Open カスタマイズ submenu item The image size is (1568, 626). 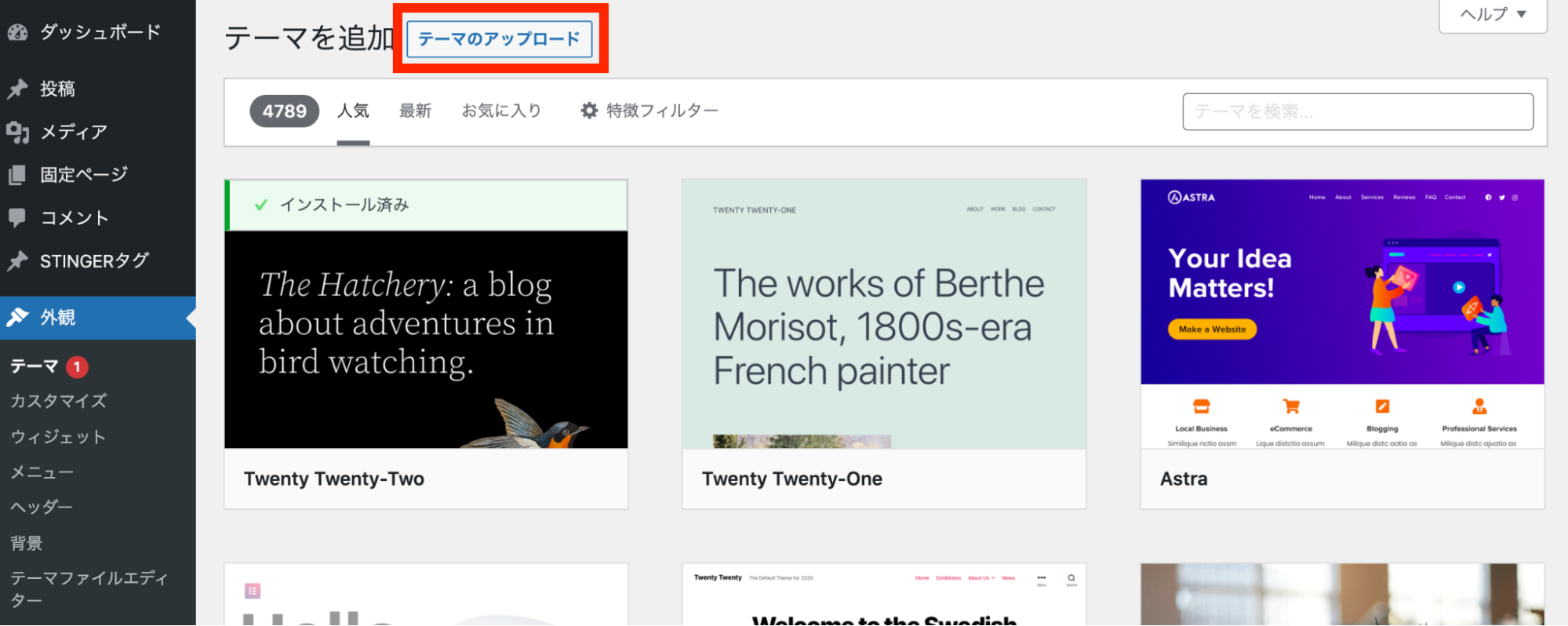click(x=59, y=401)
